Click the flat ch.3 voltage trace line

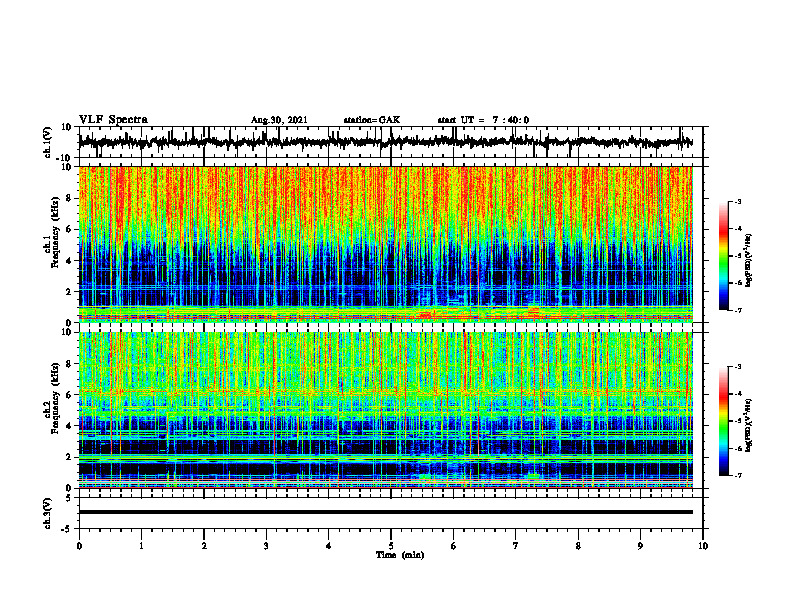(386, 512)
